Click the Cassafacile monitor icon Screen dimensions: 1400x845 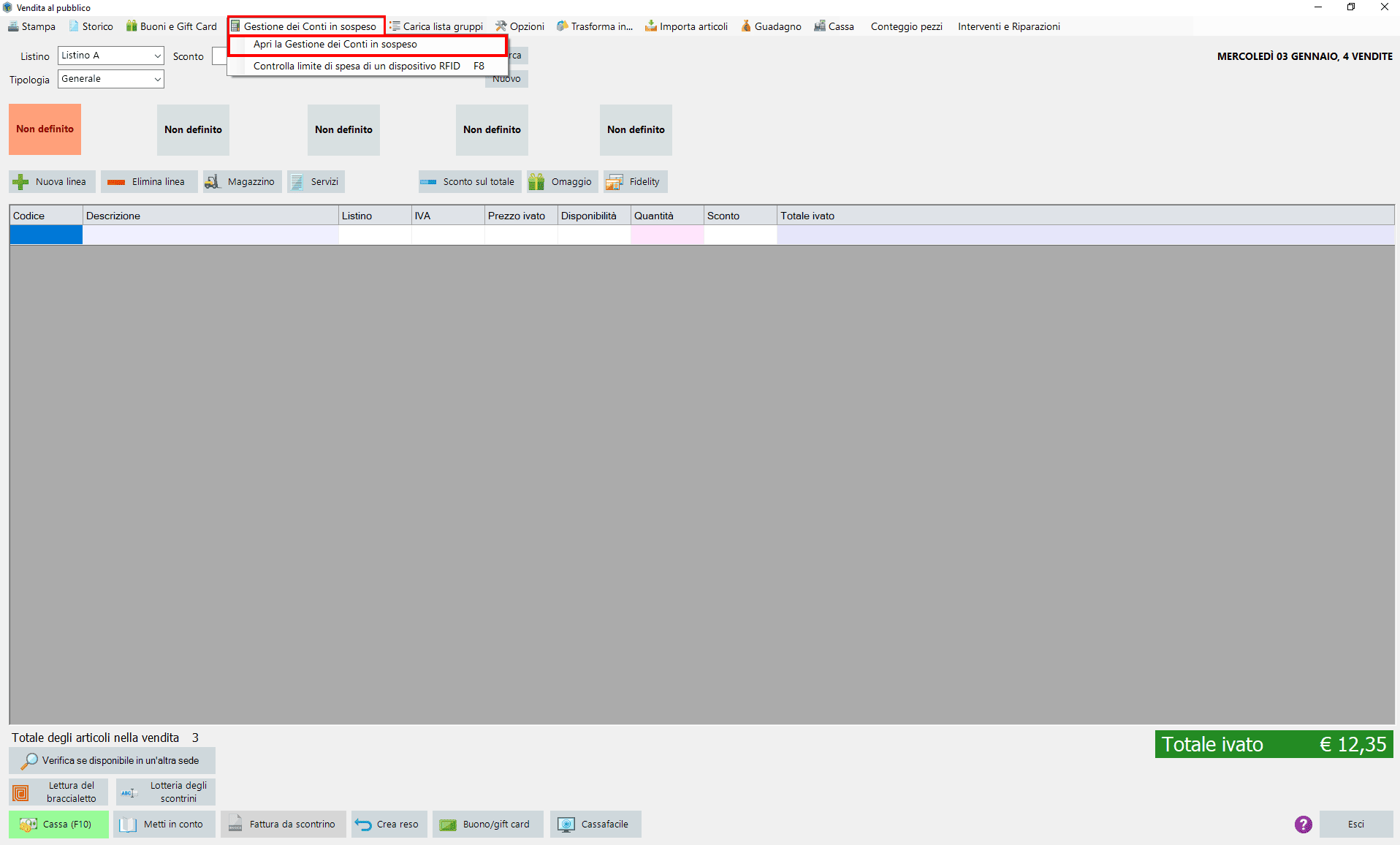[x=566, y=825]
